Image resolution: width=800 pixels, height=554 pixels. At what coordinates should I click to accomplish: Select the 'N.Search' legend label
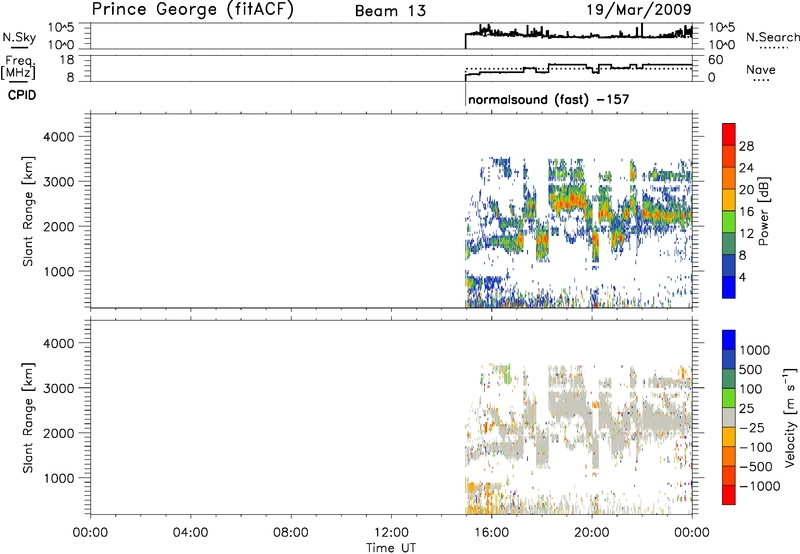point(772,37)
